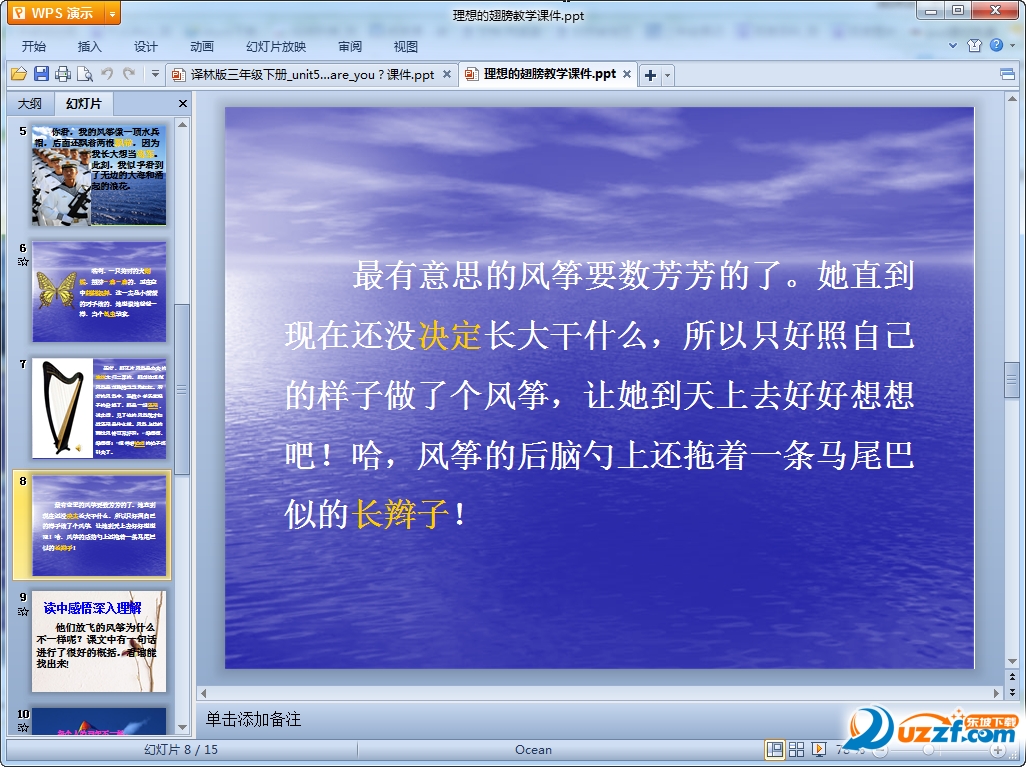Viewport: 1026px width, 767px height.
Task: Select slide 5 thumbnail with soldiers
Action: pyautogui.click(x=99, y=175)
